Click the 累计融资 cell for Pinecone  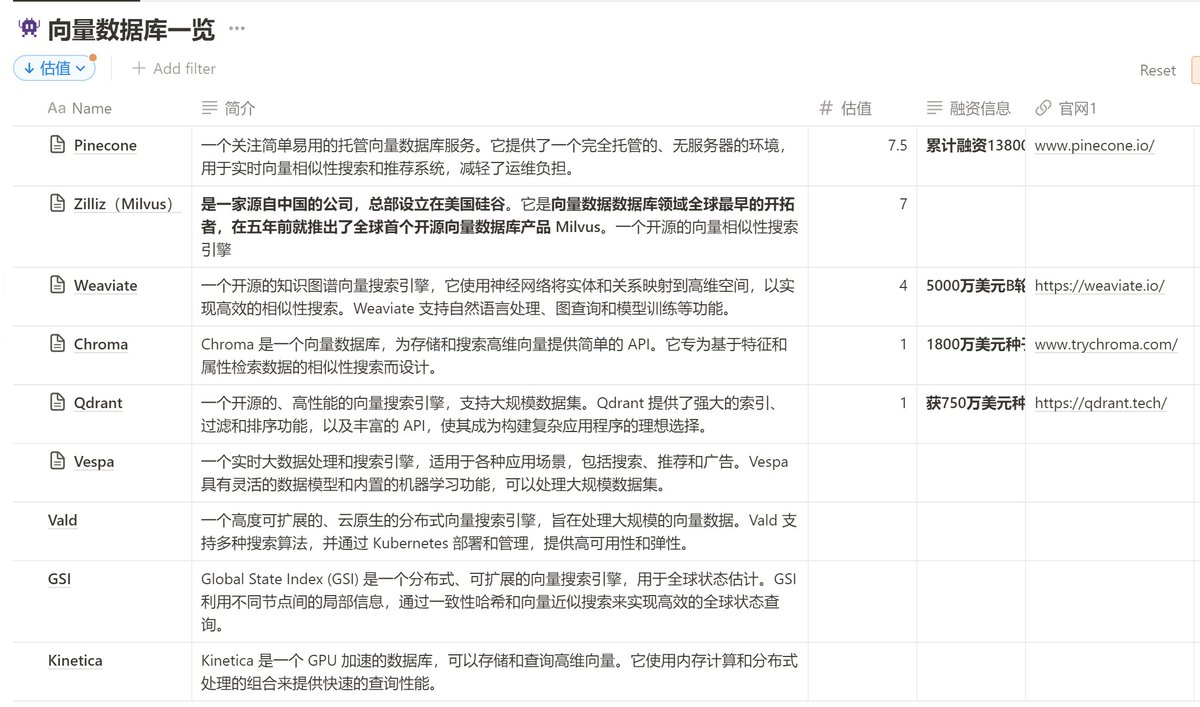(970, 156)
